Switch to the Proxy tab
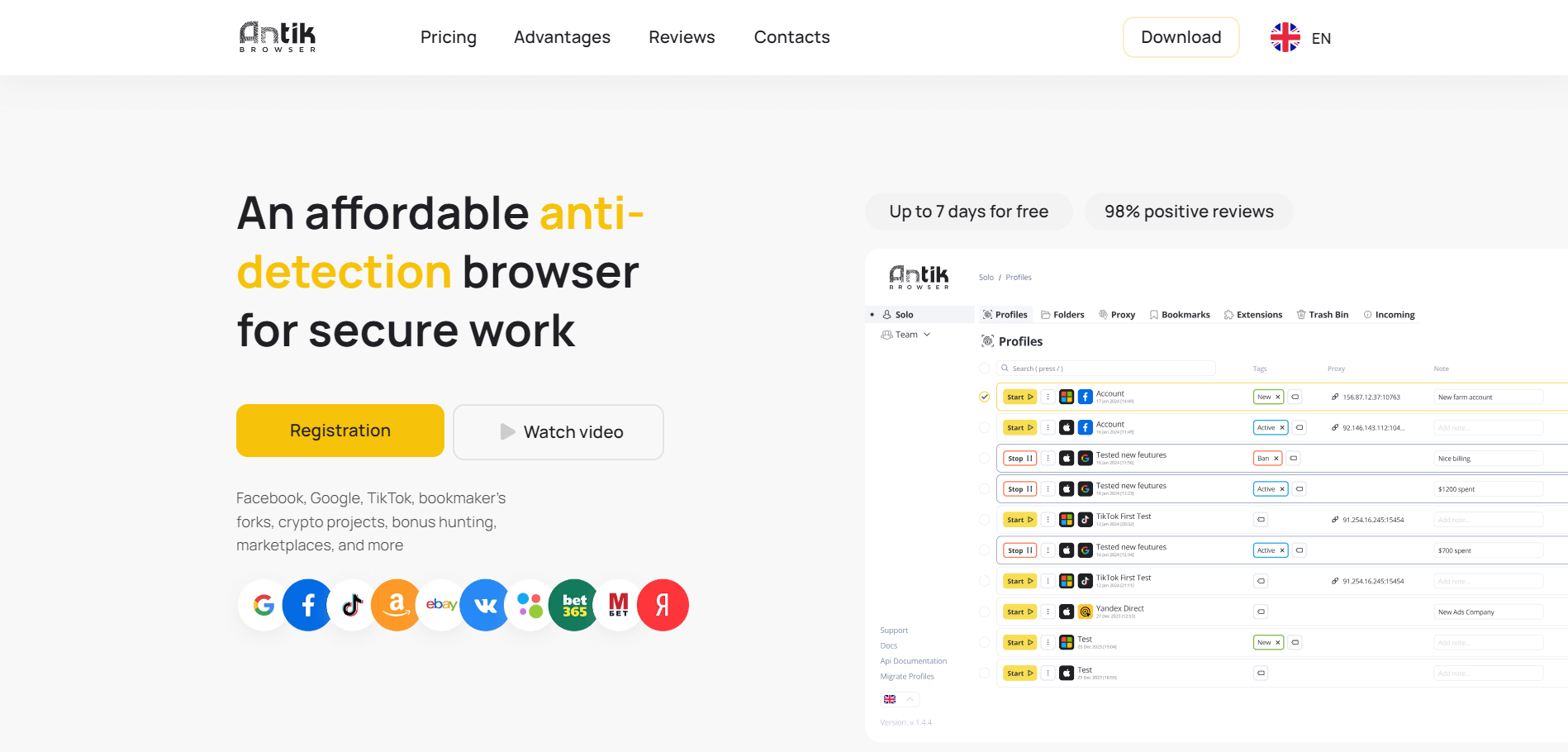The height and width of the screenshot is (752, 1568). [1117, 315]
